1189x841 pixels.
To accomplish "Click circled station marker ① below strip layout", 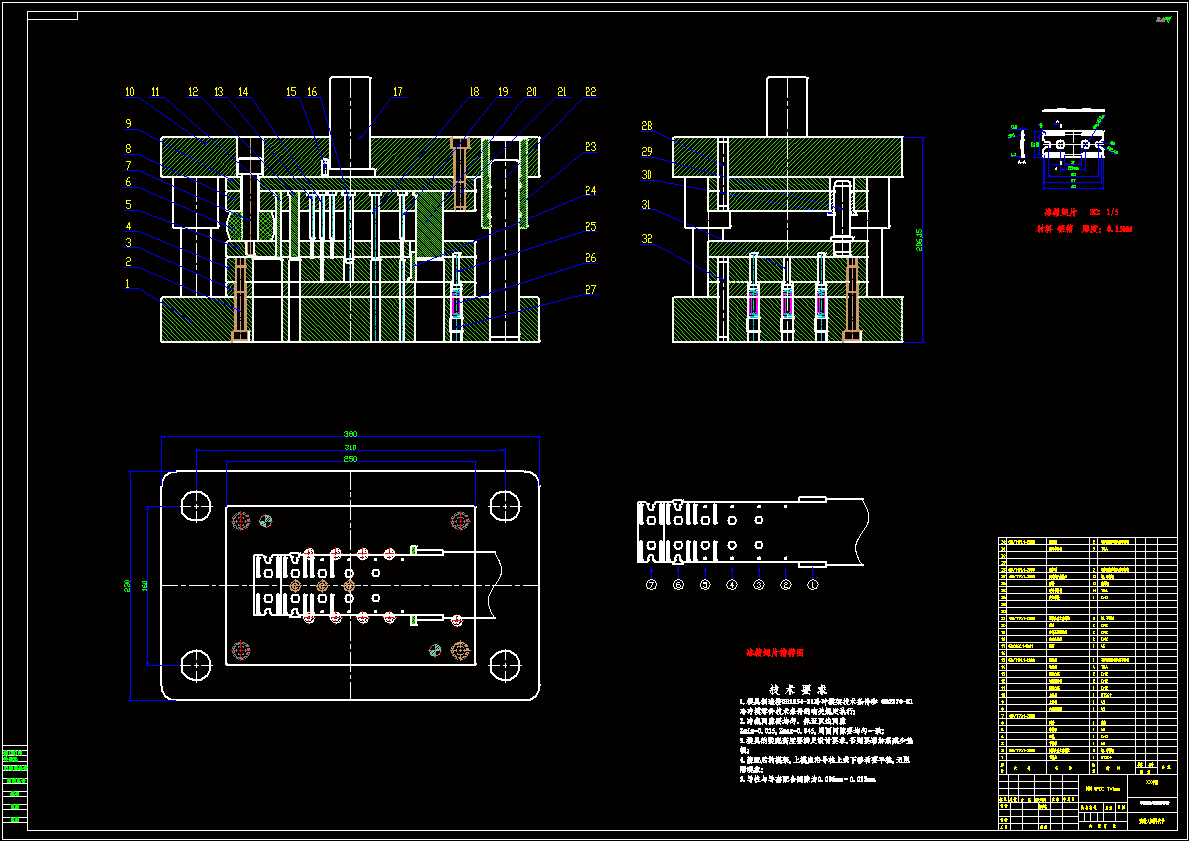I will [x=813, y=585].
